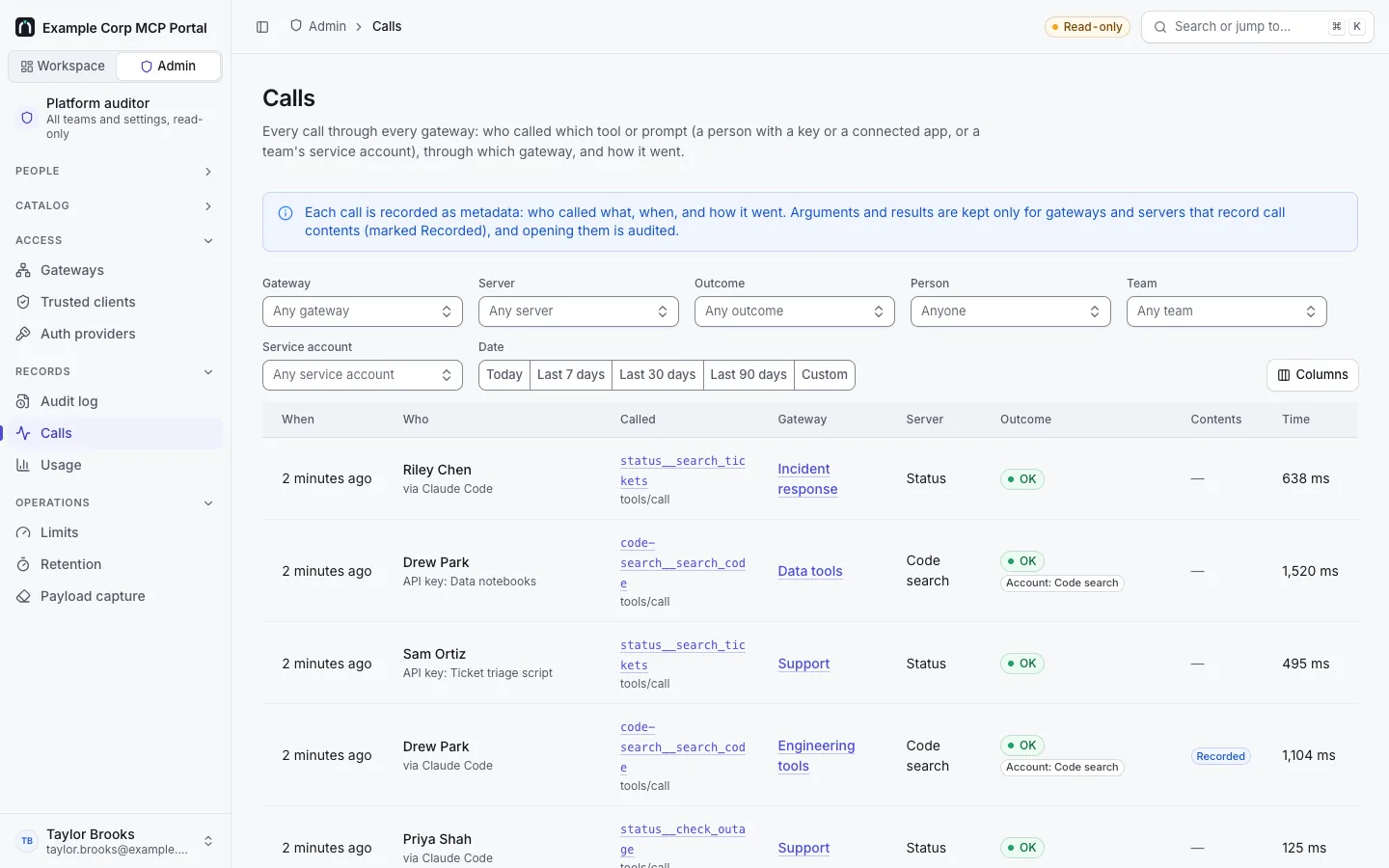Viewport: 1389px width, 868px height.
Task: Collapse the Operations section
Action: [116, 502]
